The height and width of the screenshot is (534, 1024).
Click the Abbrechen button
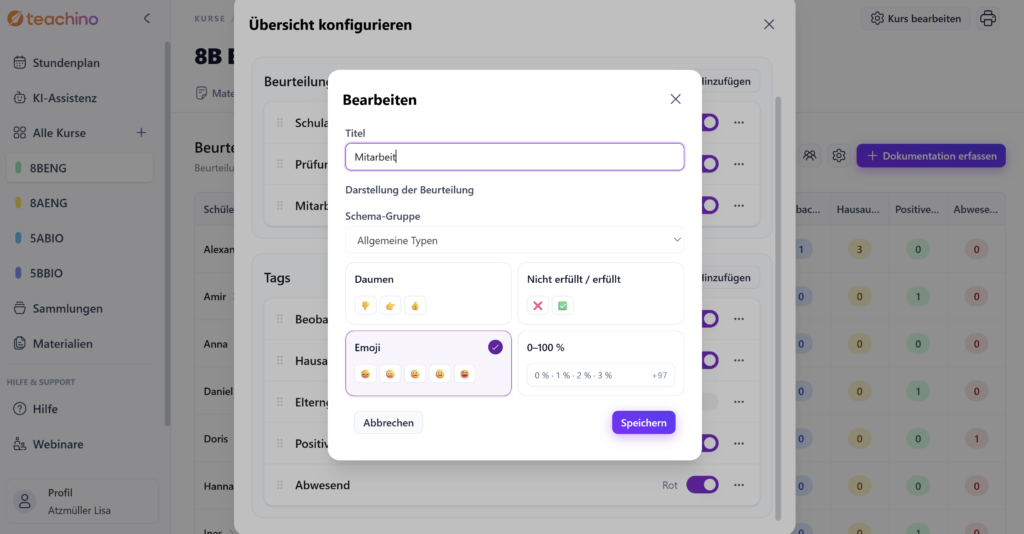click(389, 422)
